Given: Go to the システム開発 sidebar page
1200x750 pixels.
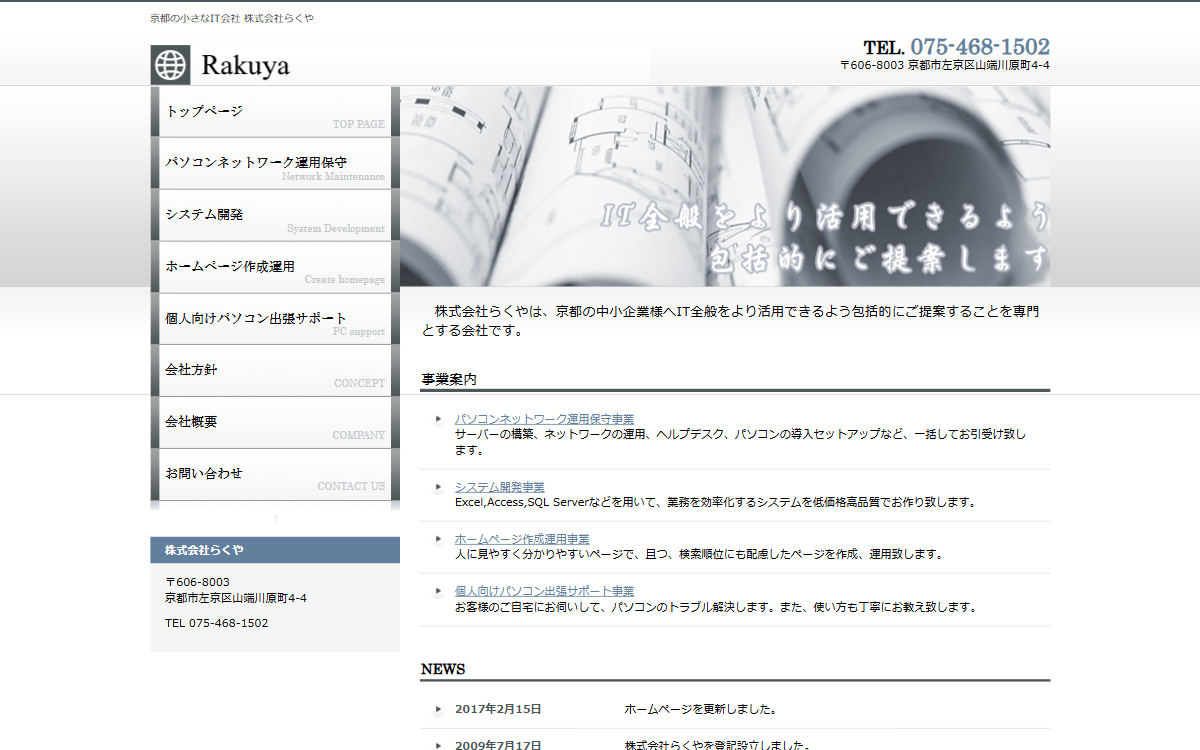Looking at the screenshot, I should pos(275,215).
